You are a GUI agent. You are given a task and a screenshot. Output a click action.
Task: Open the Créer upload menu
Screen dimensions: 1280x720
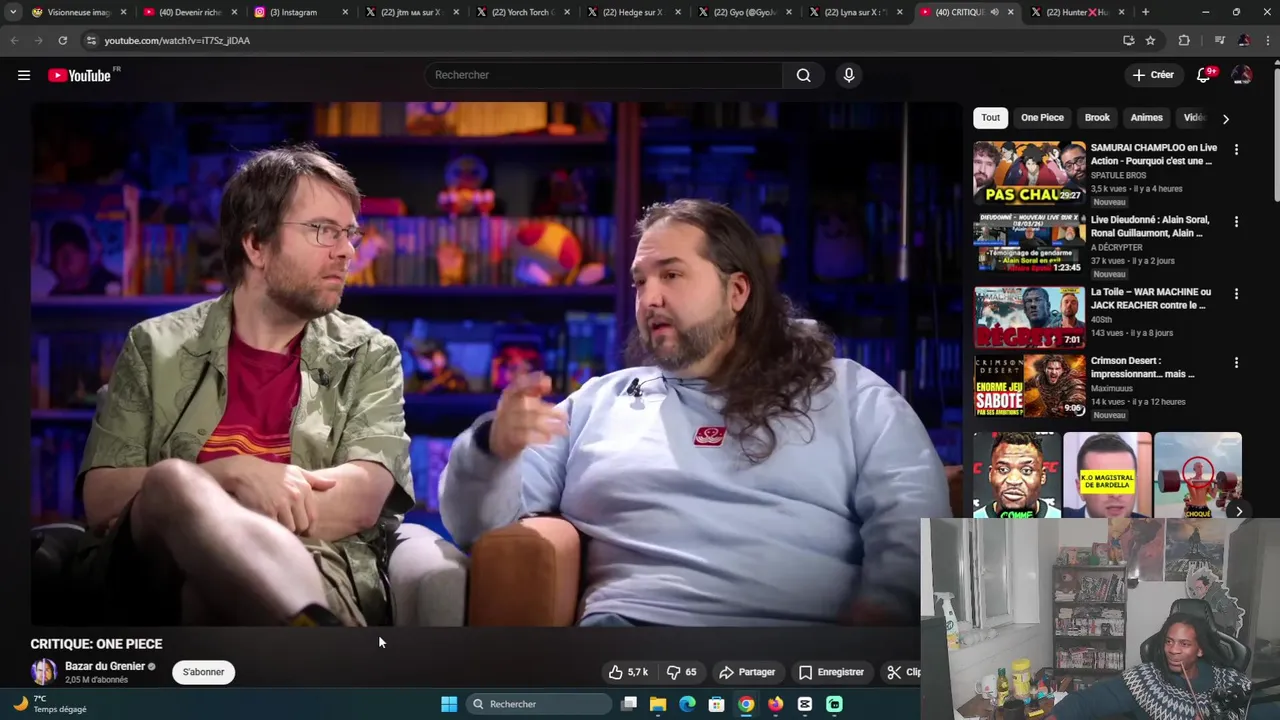(1153, 75)
